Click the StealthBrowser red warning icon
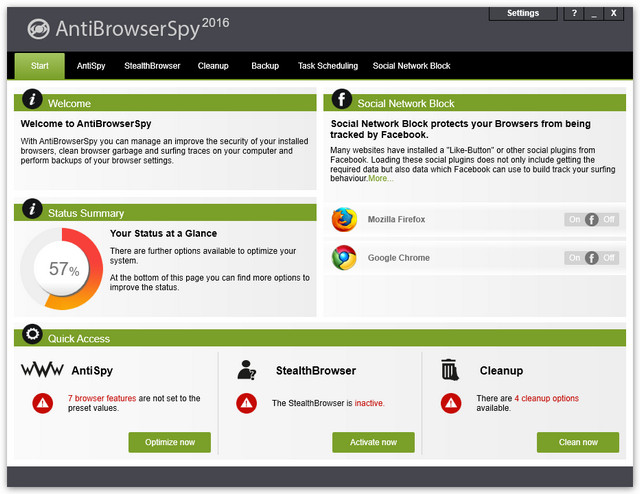 [x=247, y=403]
